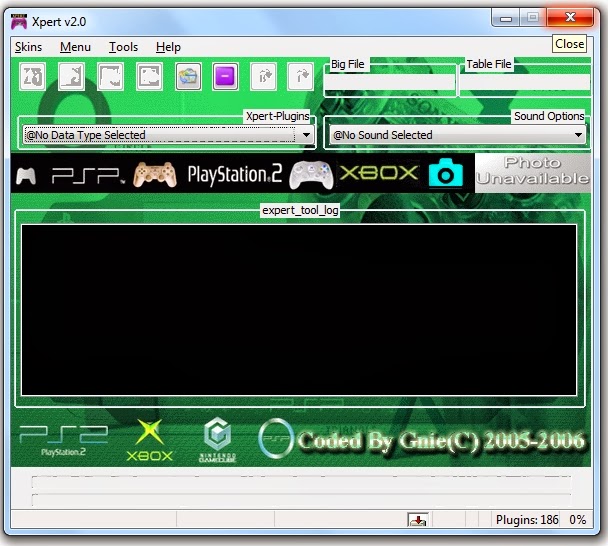Image resolution: width=608 pixels, height=546 pixels.
Task: Click the 'Plugins: 186' status text
Action: [527, 520]
